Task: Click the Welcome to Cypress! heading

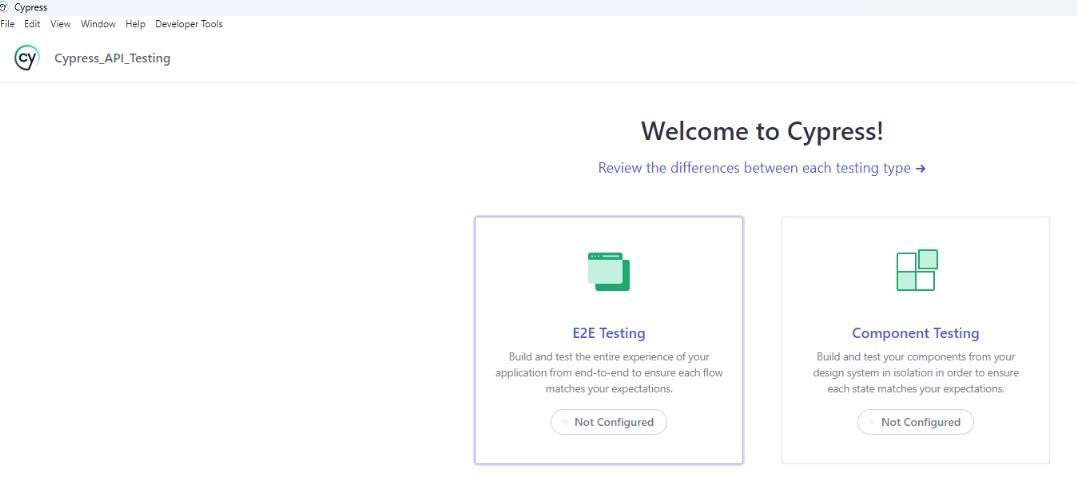Action: (762, 131)
